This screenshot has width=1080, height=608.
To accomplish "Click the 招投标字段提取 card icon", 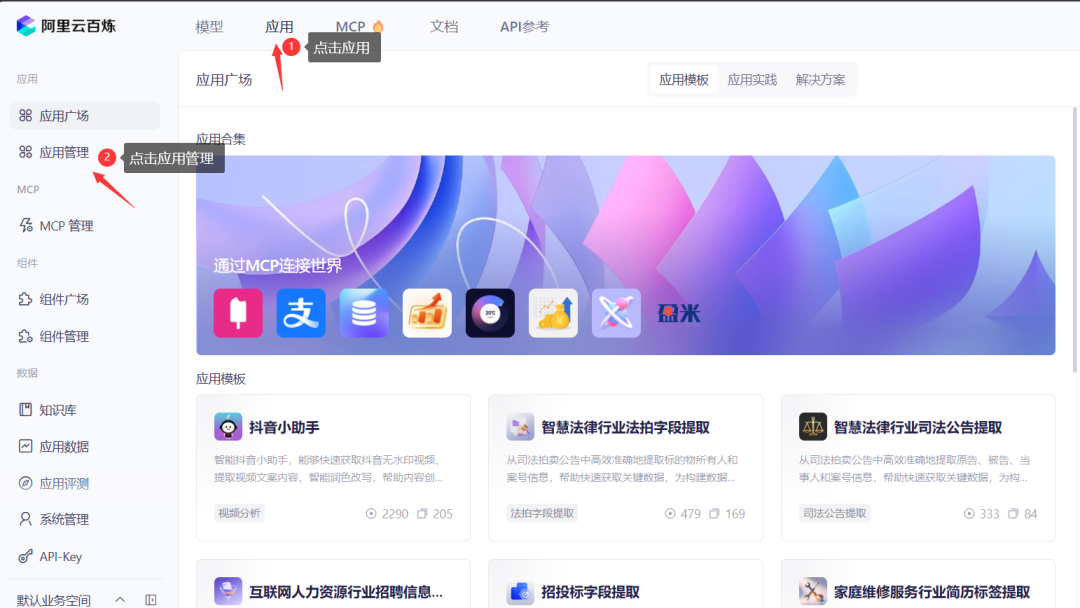I will click(x=520, y=591).
